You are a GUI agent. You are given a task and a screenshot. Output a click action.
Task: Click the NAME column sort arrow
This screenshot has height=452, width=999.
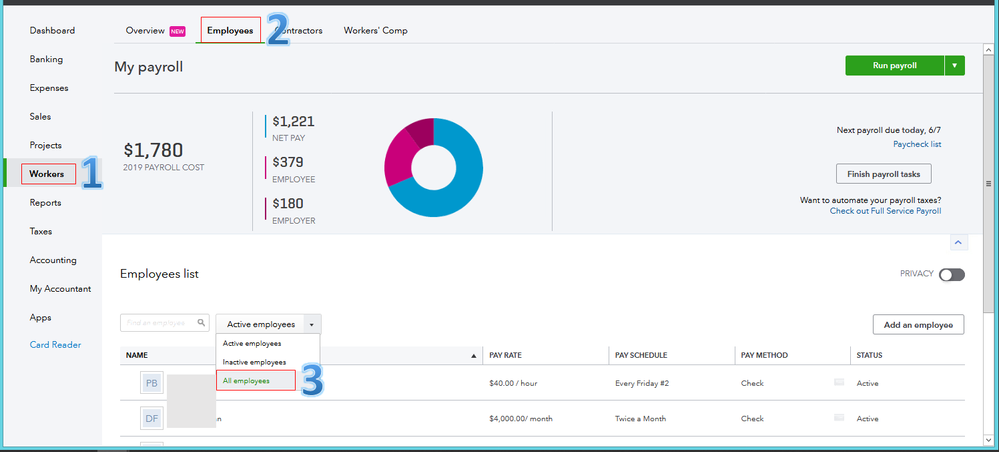pyautogui.click(x=473, y=356)
